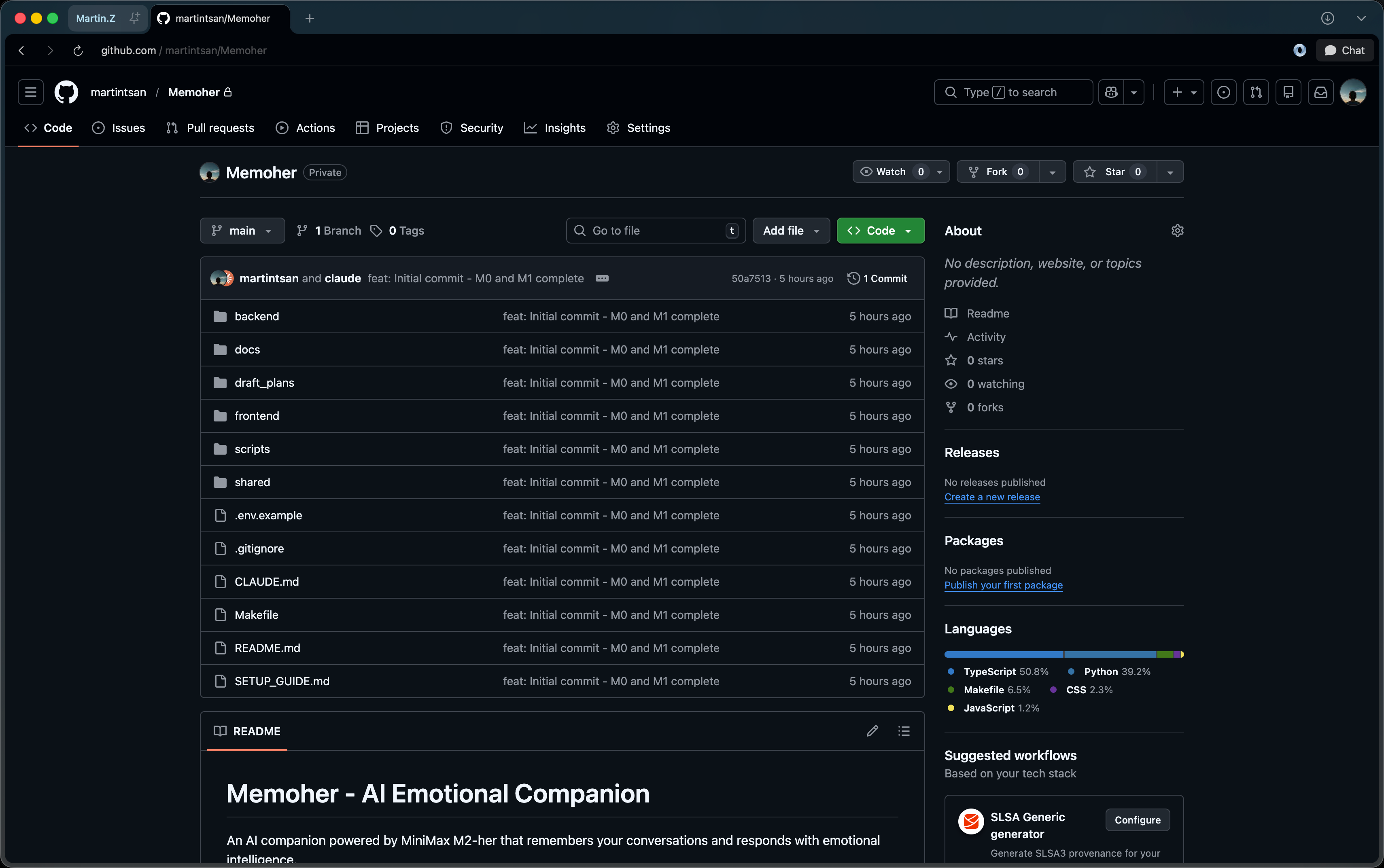Image resolution: width=1384 pixels, height=868 pixels.
Task: Switch to the Insights tab
Action: [x=554, y=127]
